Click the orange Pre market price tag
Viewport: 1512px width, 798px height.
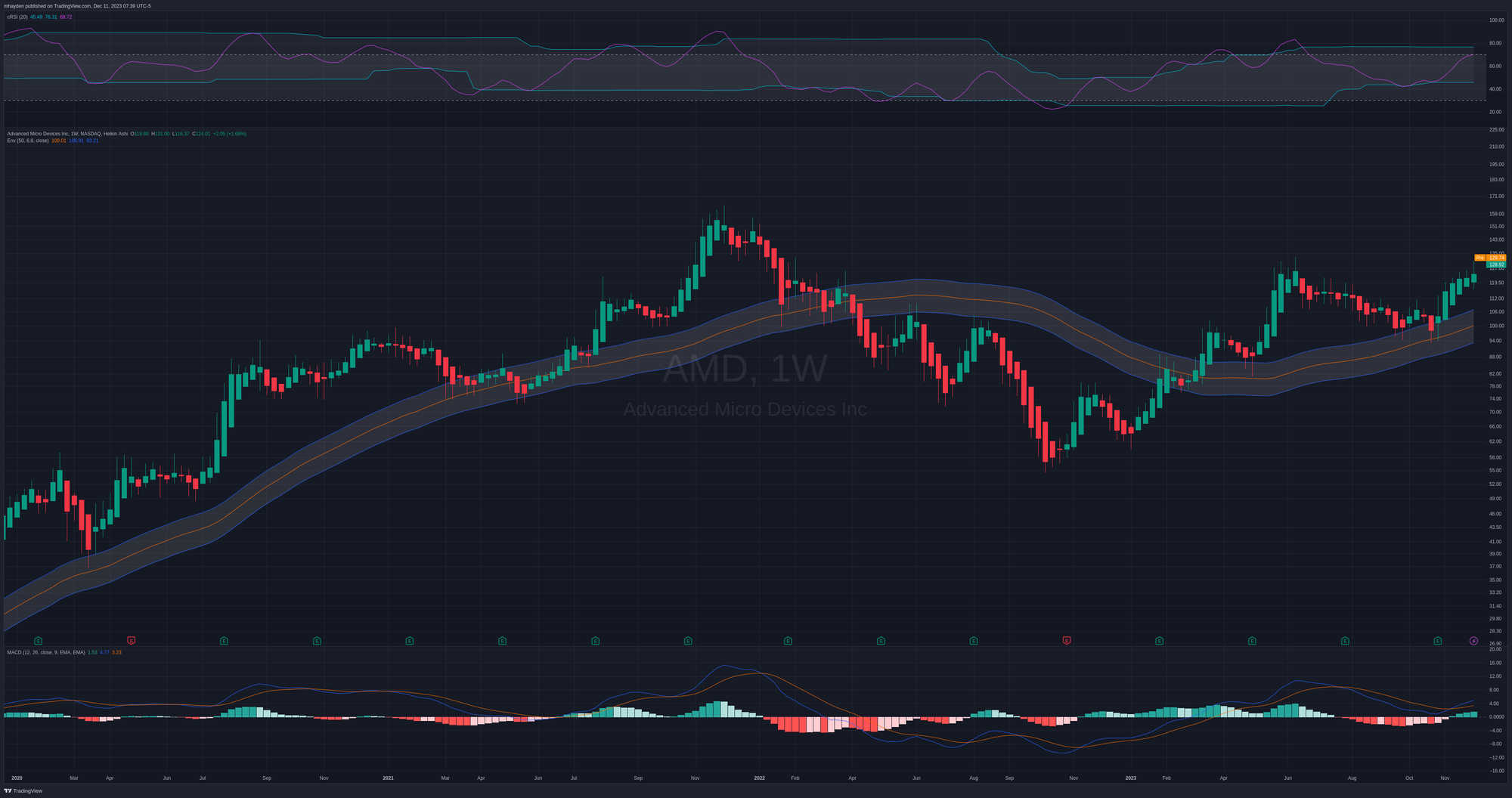(1490, 258)
